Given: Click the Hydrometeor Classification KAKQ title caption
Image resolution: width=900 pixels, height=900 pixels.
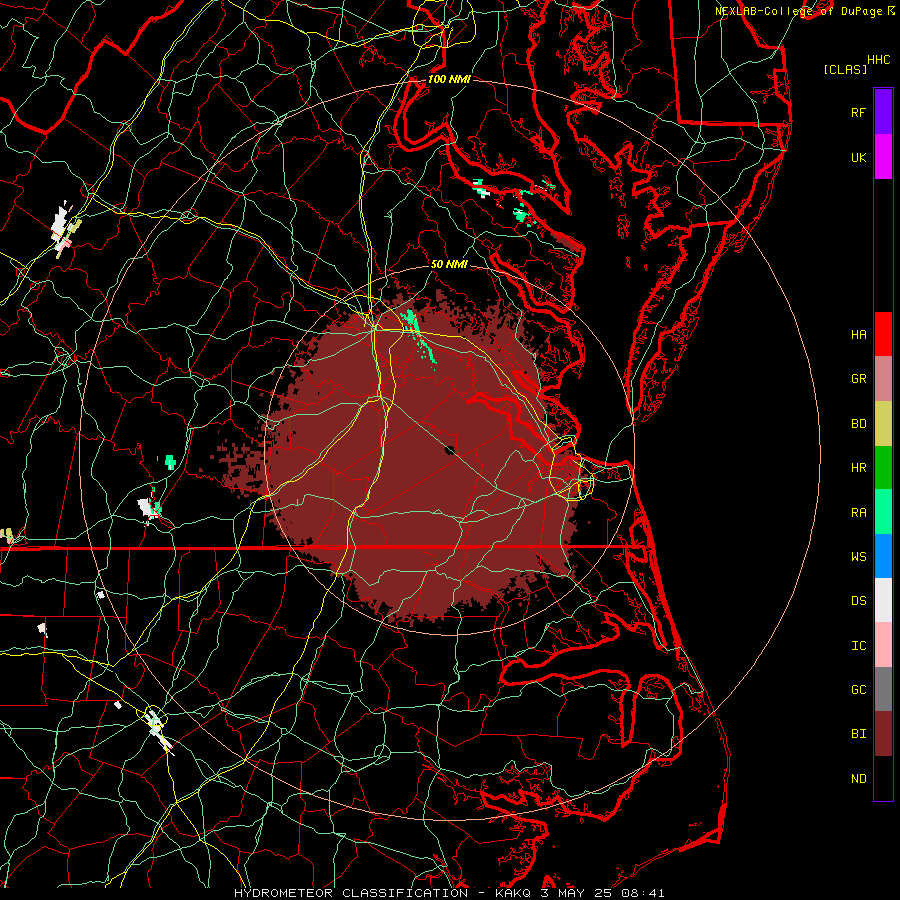Looking at the screenshot, I should point(449,893).
